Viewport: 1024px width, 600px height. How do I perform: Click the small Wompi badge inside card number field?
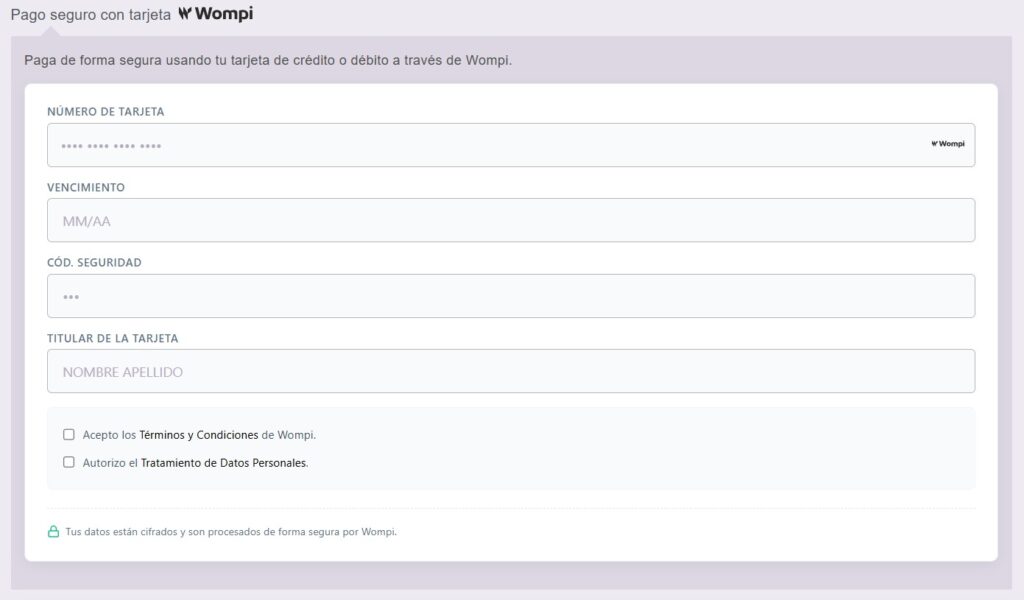point(948,144)
